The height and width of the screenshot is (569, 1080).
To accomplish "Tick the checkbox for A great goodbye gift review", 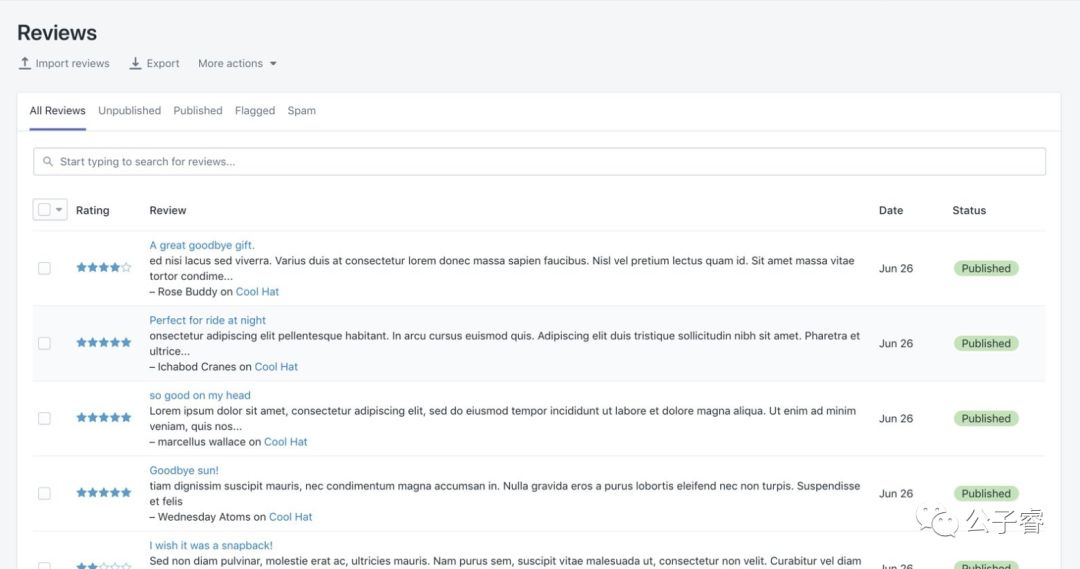I will pos(44,269).
